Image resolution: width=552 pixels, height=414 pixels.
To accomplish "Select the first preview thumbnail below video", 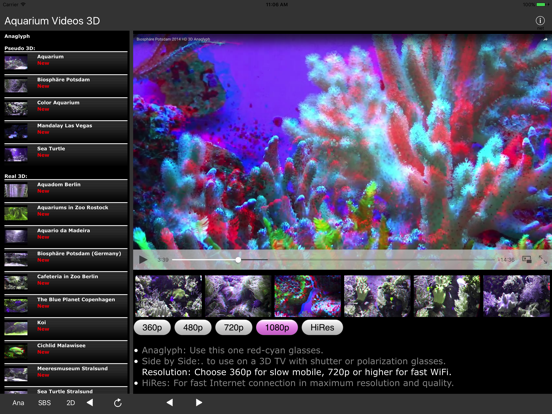I will (x=169, y=296).
